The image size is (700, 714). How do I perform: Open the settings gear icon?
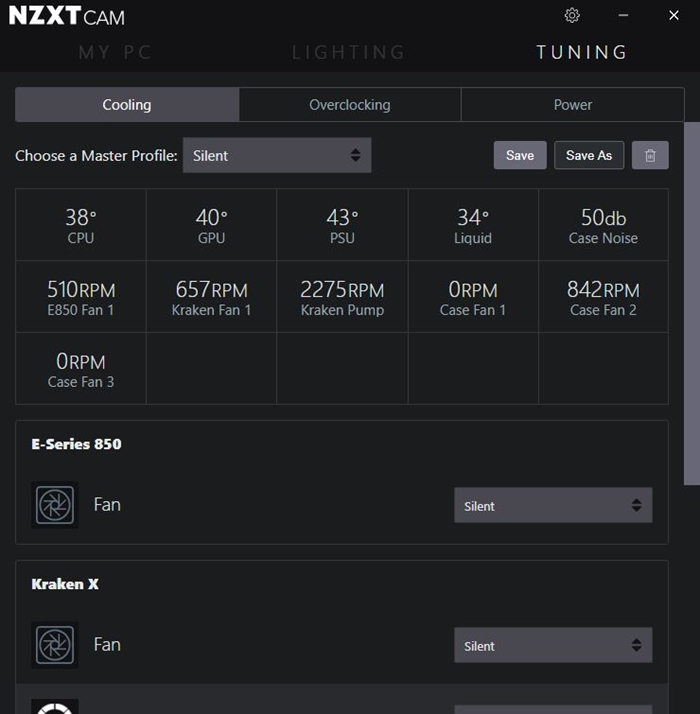tap(572, 15)
